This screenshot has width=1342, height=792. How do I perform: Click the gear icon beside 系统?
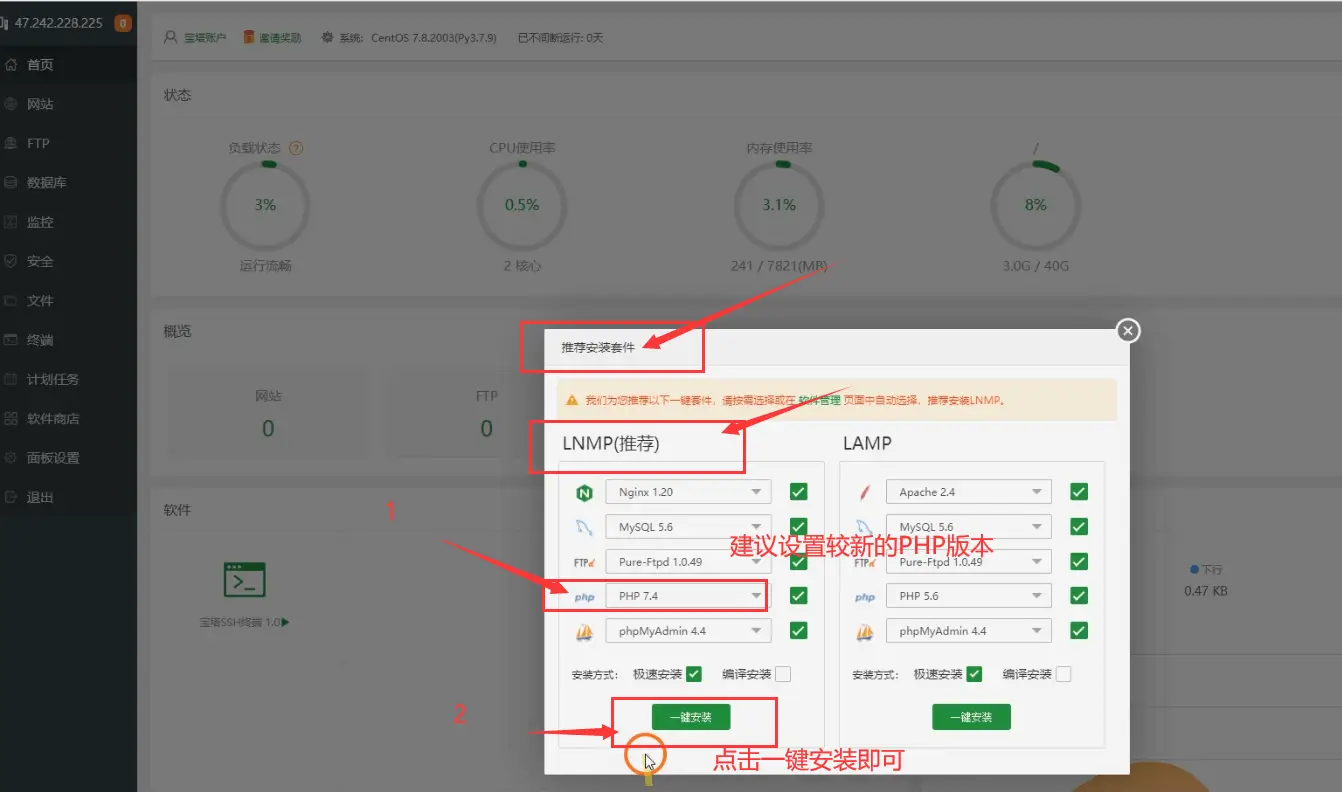tap(327, 38)
